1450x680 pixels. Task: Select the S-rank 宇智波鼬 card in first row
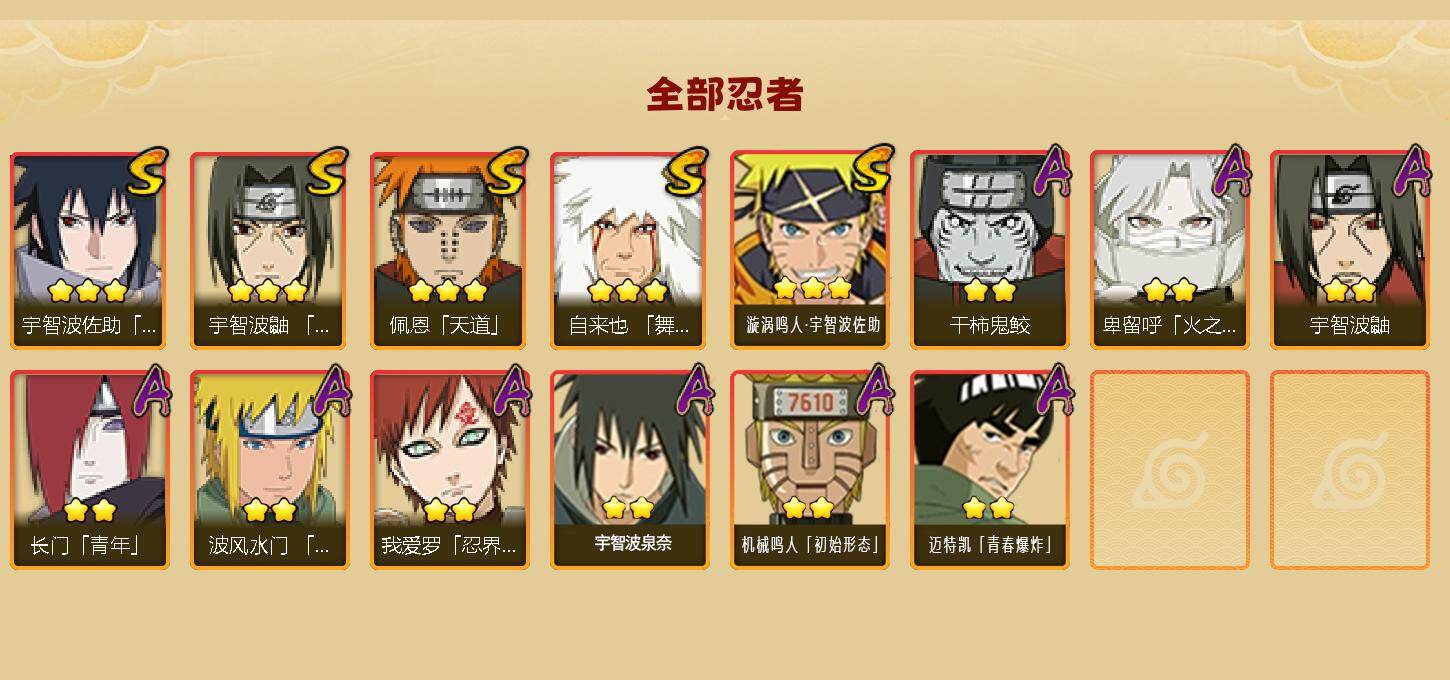tap(269, 250)
